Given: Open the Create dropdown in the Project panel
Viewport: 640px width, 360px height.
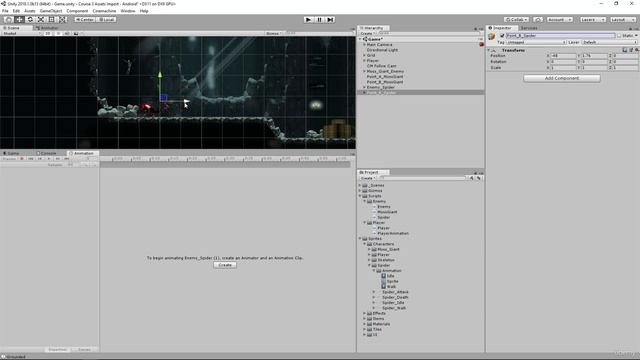Looking at the screenshot, I should point(367,178).
